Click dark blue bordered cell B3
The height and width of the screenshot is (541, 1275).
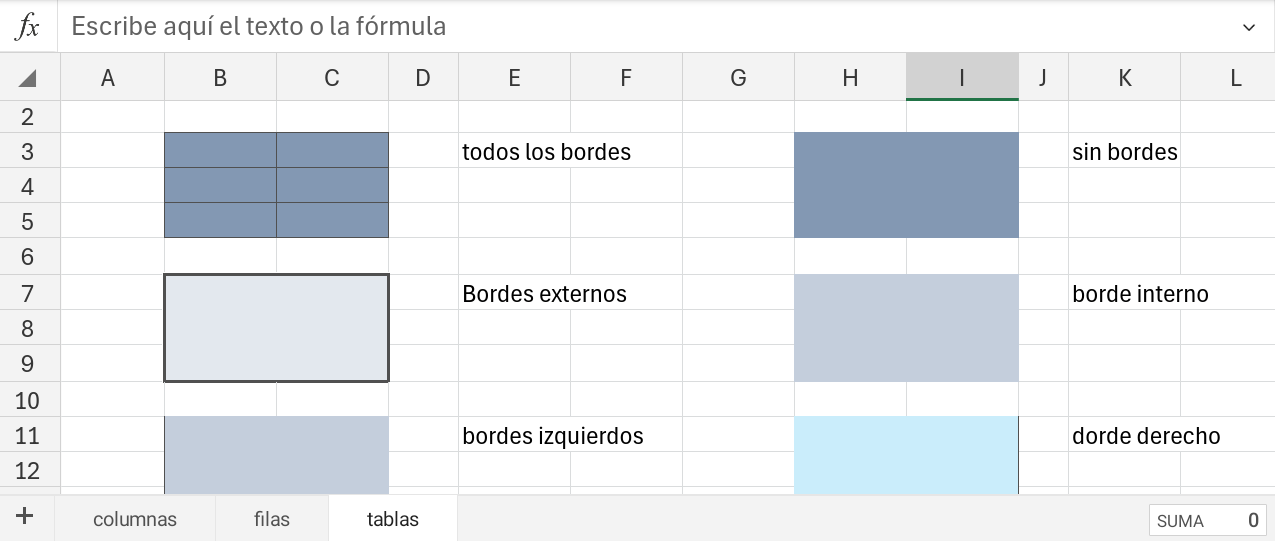coord(220,151)
